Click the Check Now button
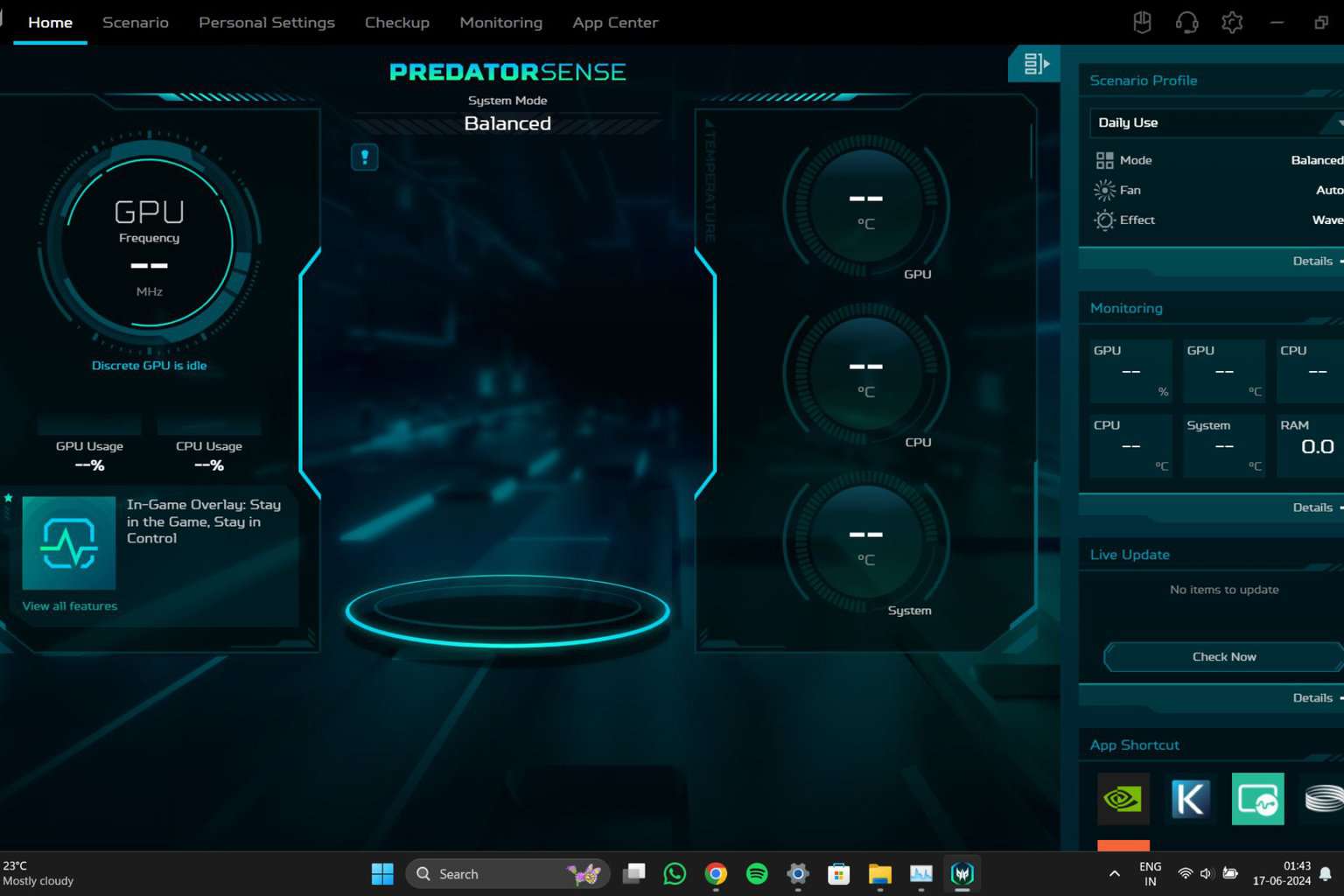Screen dimensions: 1344x896 pyautogui.click(x=1223, y=656)
